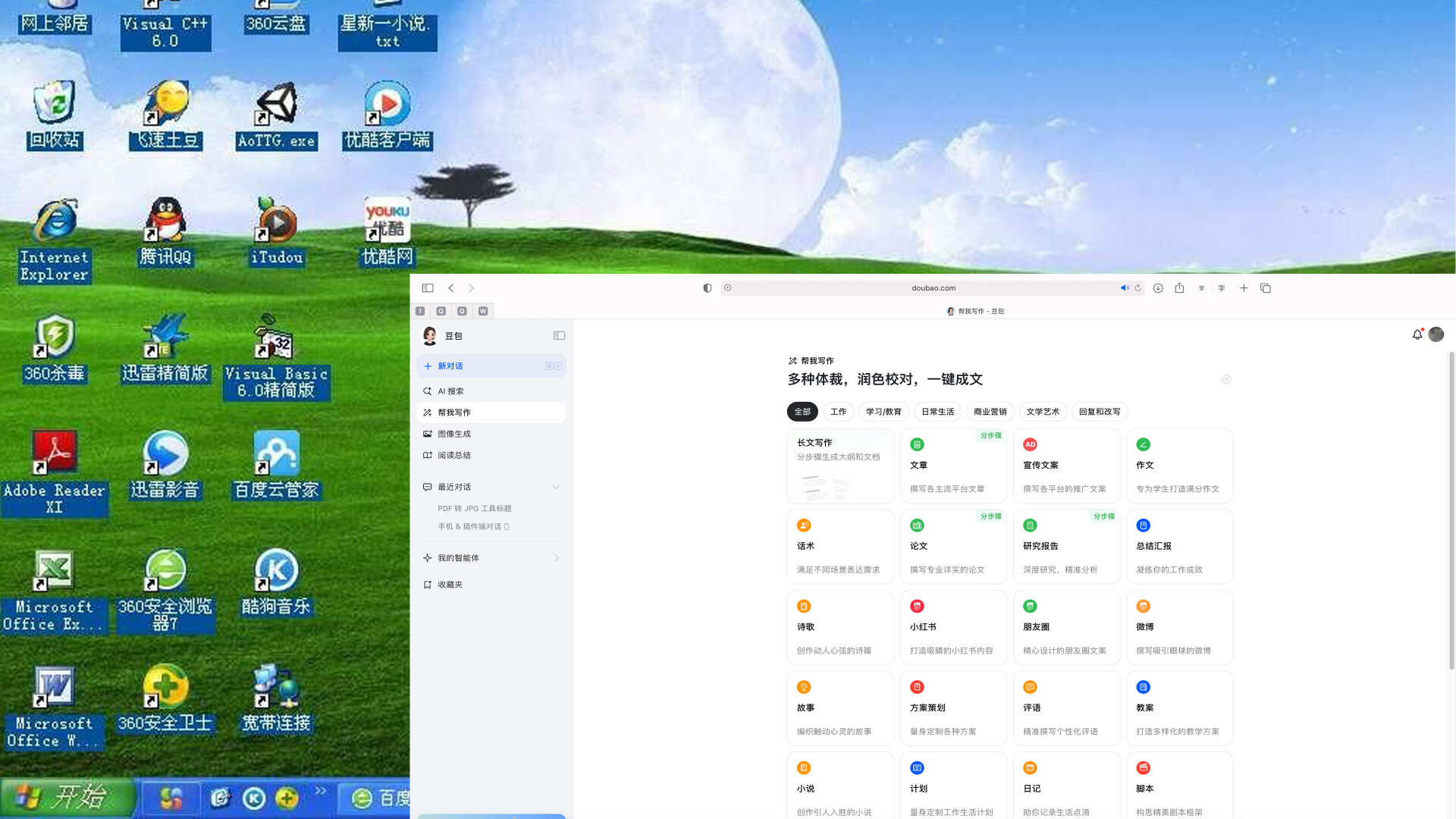Launch Xunlei Player desktop icon
This screenshot has width=1456, height=819.
coord(165,466)
